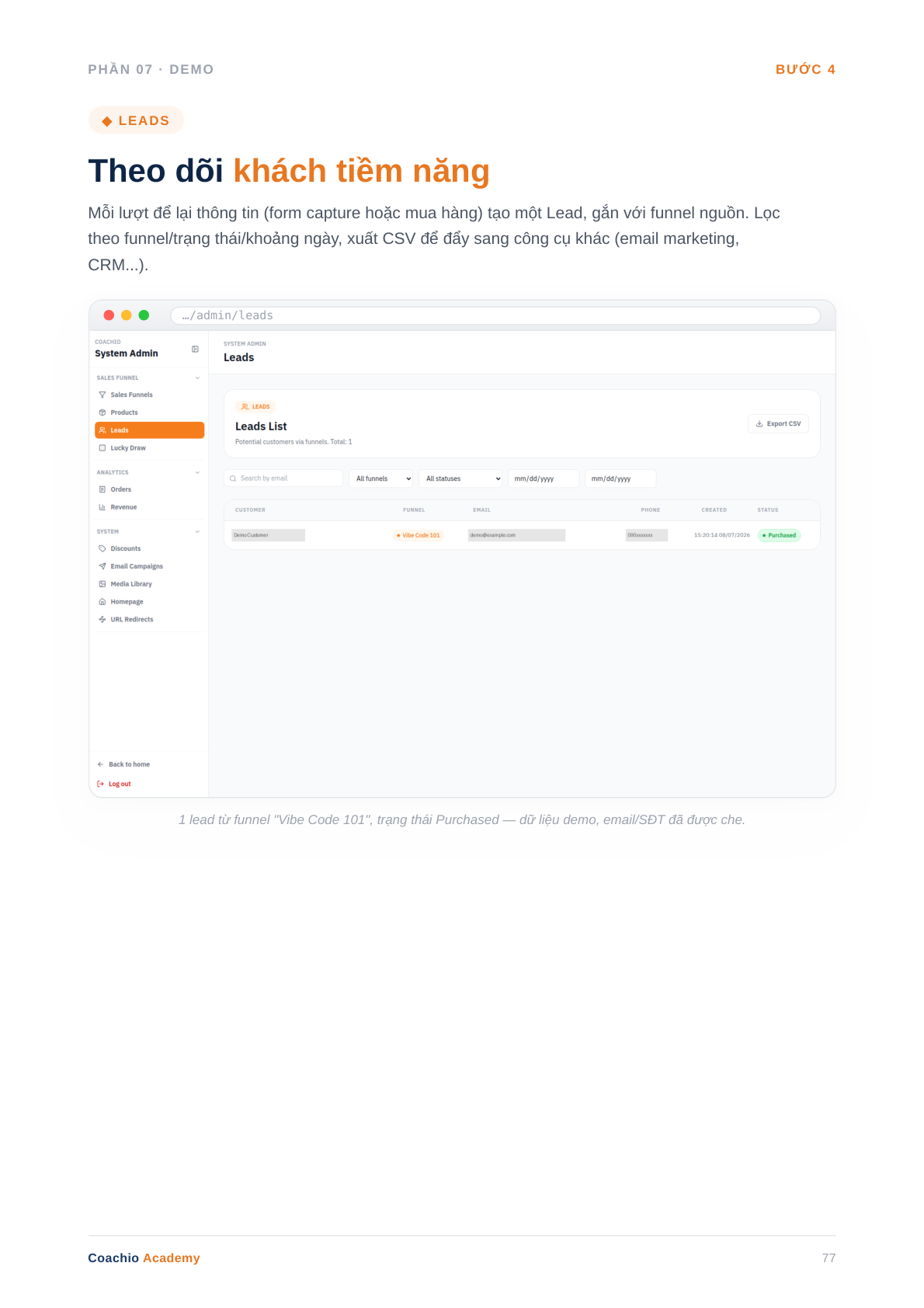Click the Media Library image icon
The height and width of the screenshot is (1308, 924).
tap(102, 584)
